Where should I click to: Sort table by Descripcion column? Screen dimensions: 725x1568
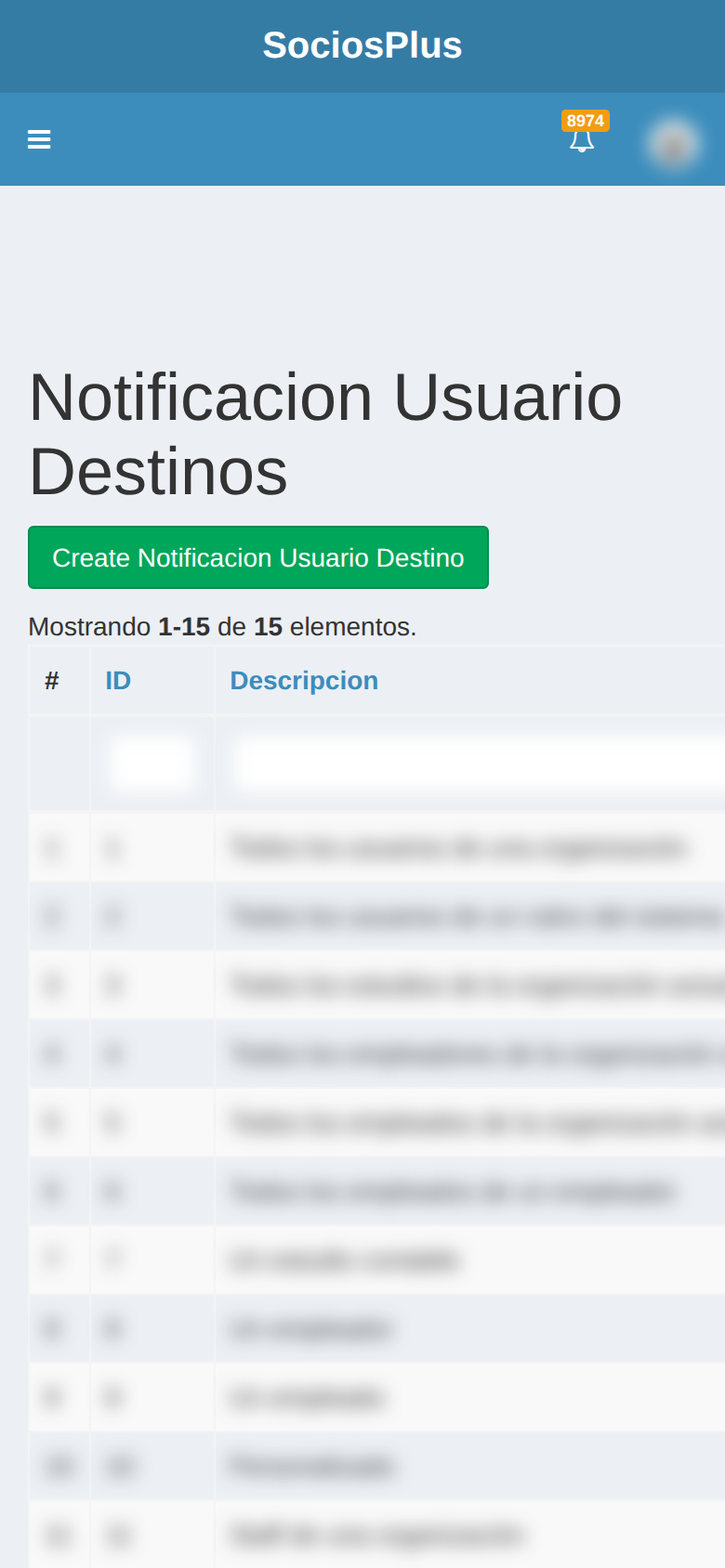[304, 681]
